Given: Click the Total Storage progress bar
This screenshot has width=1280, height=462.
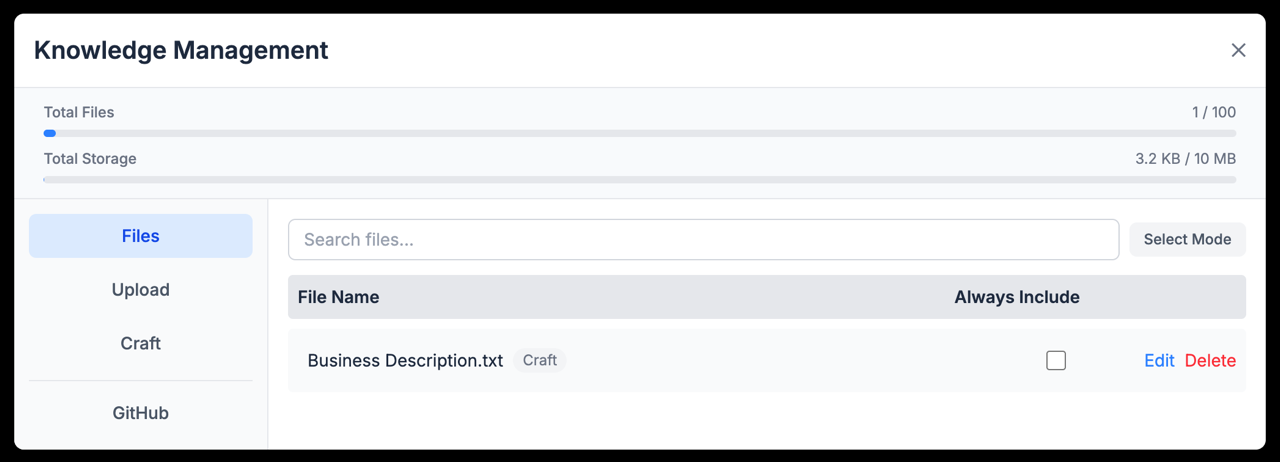Looking at the screenshot, I should point(640,180).
